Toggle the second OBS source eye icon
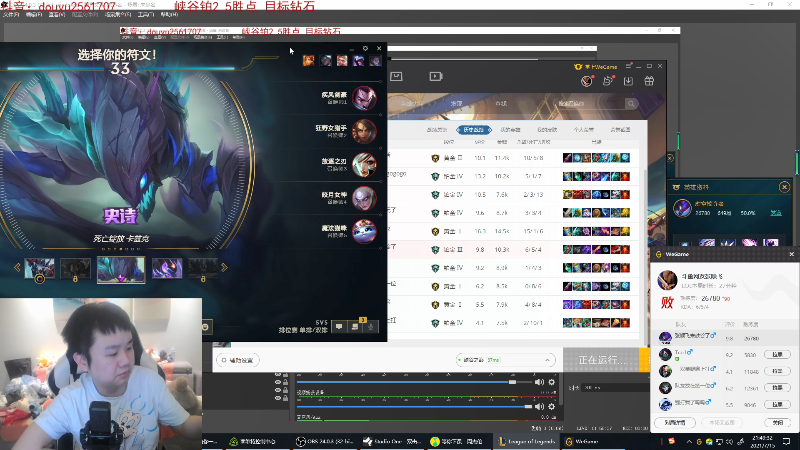 (x=278, y=382)
